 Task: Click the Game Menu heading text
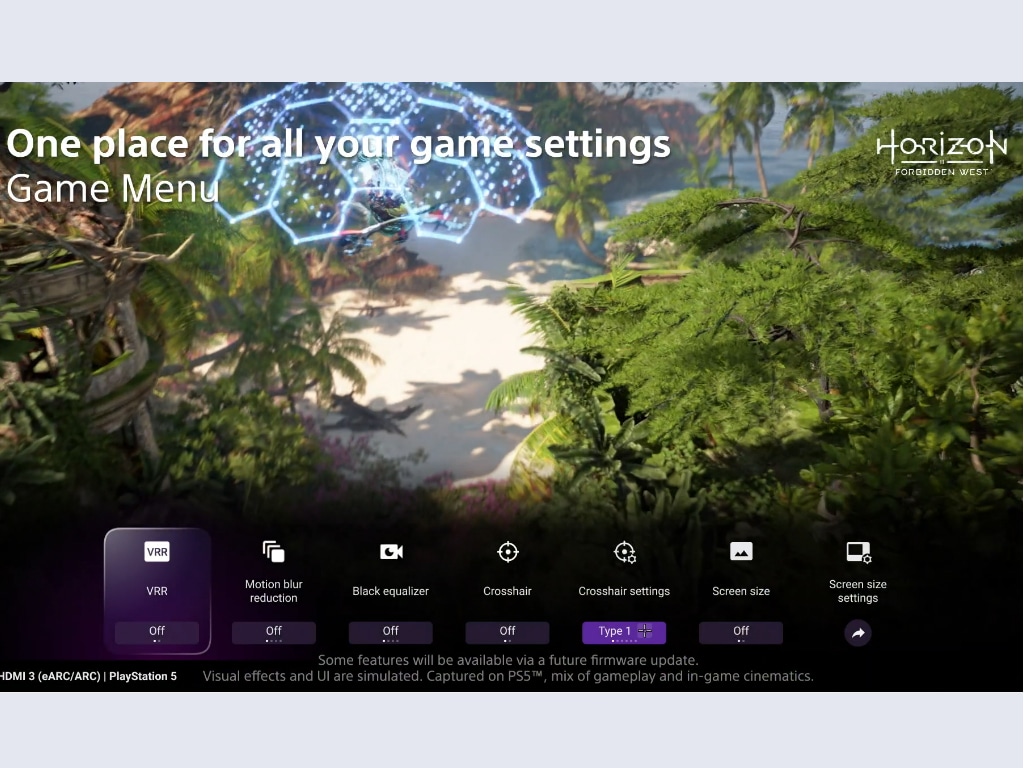pyautogui.click(x=112, y=187)
